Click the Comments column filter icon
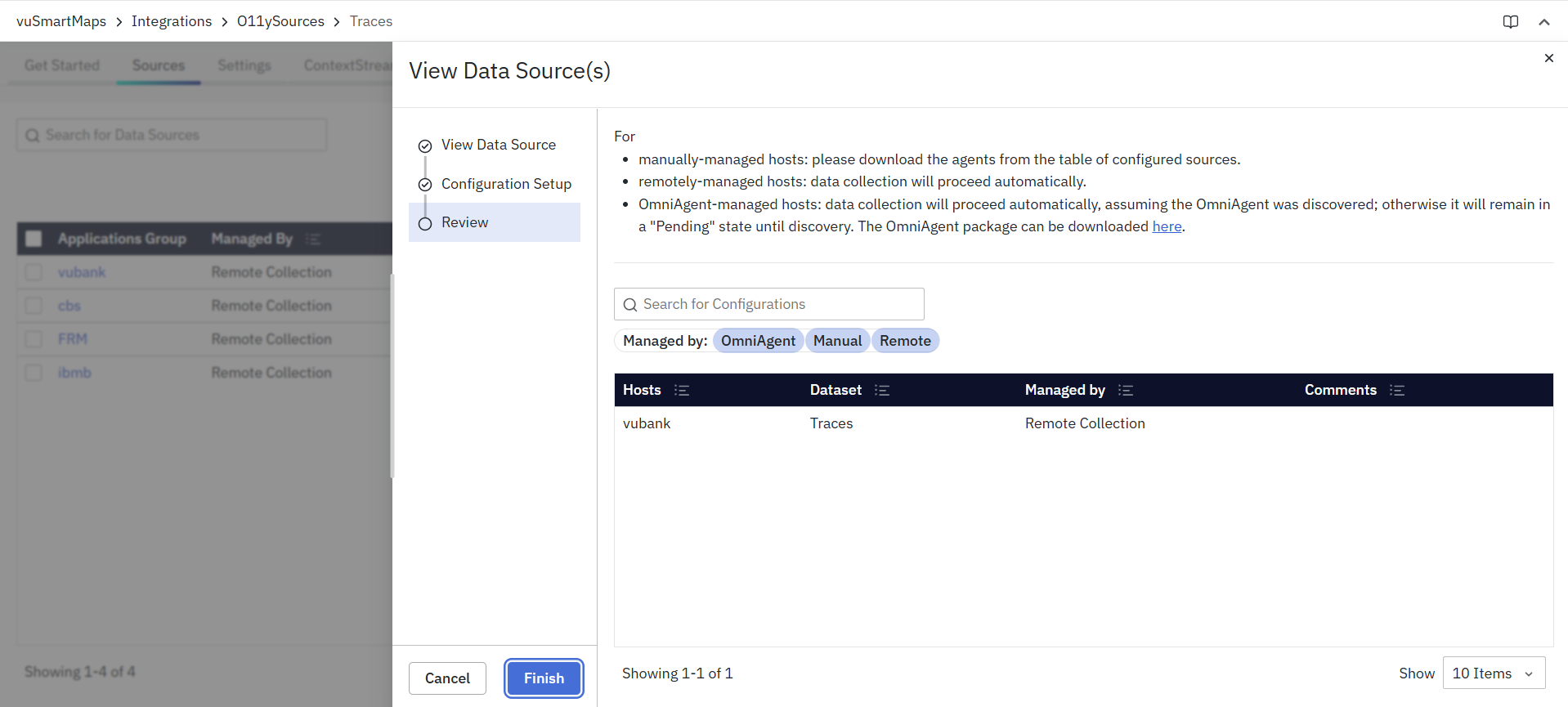Screen dimensions: 1568x707 (x=1397, y=391)
